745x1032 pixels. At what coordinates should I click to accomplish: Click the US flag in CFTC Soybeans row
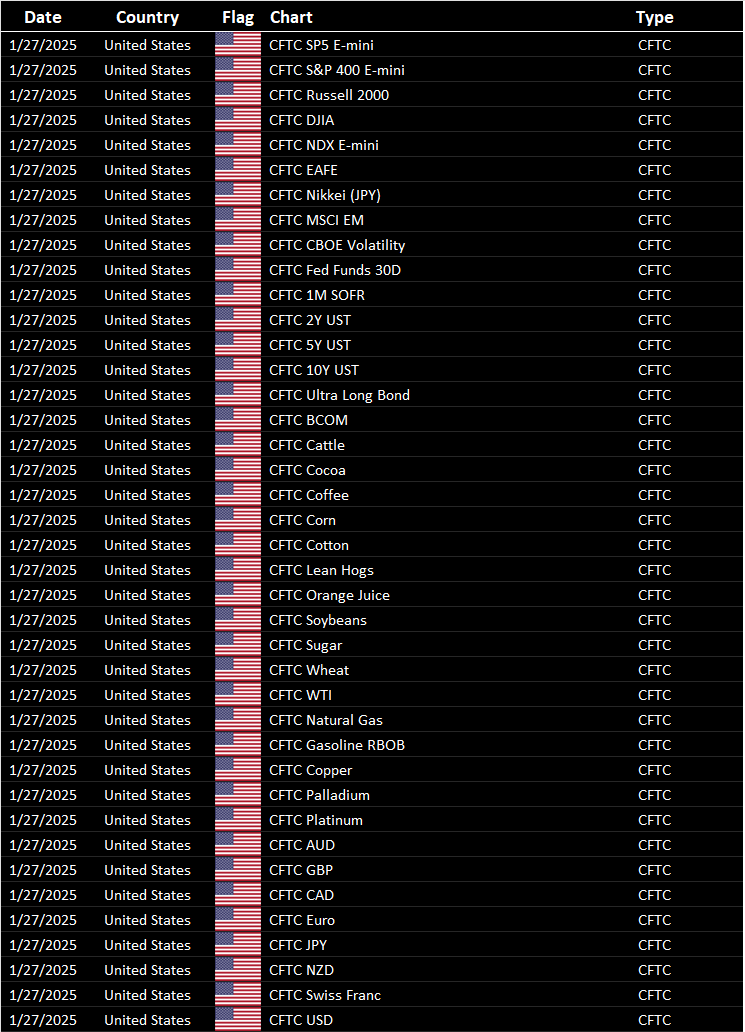tap(238, 620)
